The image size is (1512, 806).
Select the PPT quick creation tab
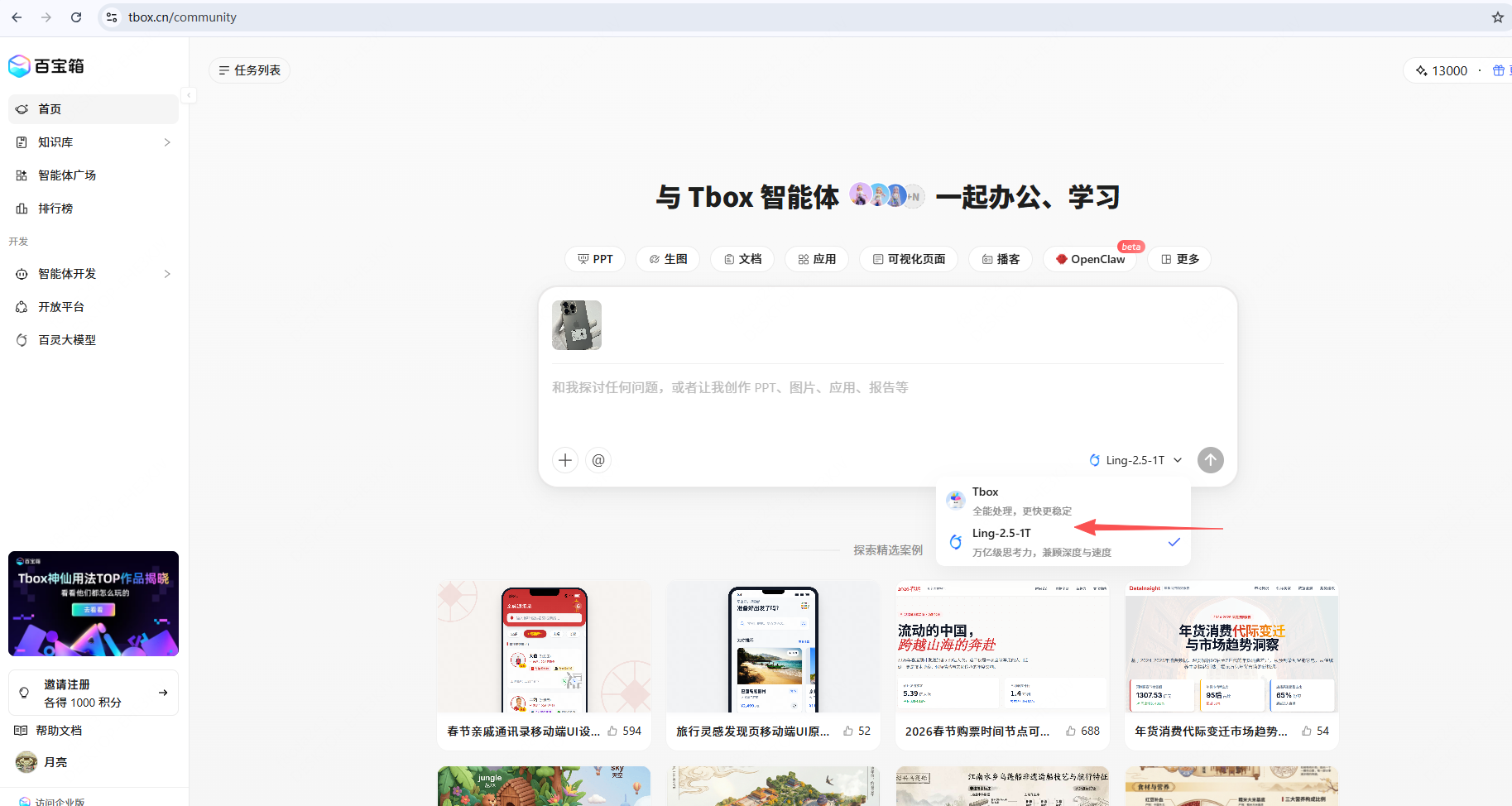pos(594,258)
